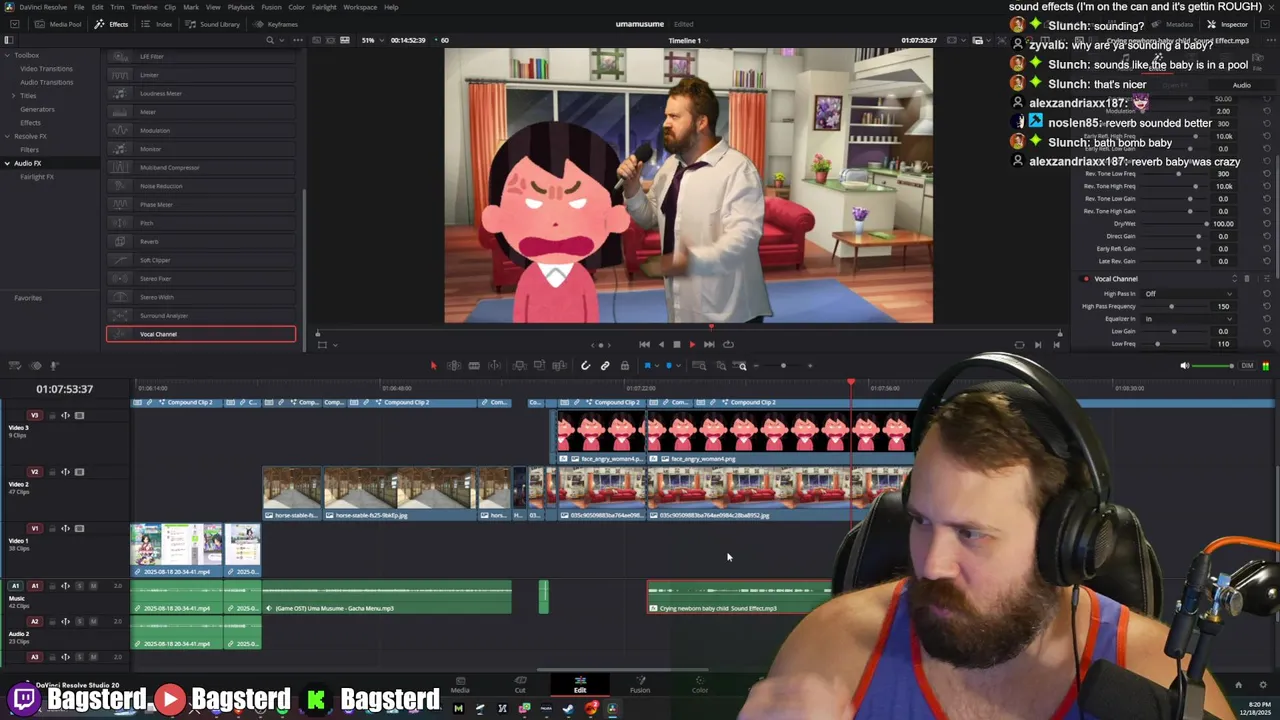This screenshot has height=720, width=1280.
Task: Select Fairlight FX category
Action: click(x=37, y=177)
